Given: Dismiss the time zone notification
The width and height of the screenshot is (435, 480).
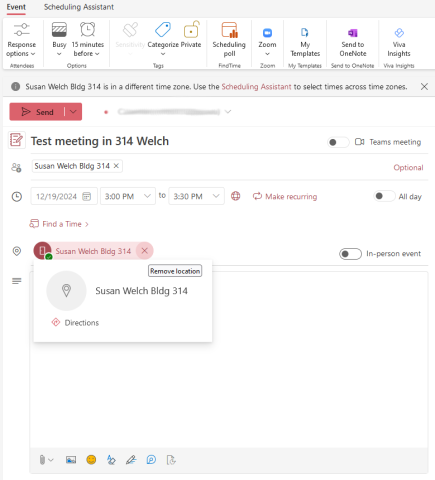Looking at the screenshot, I should pos(424,87).
